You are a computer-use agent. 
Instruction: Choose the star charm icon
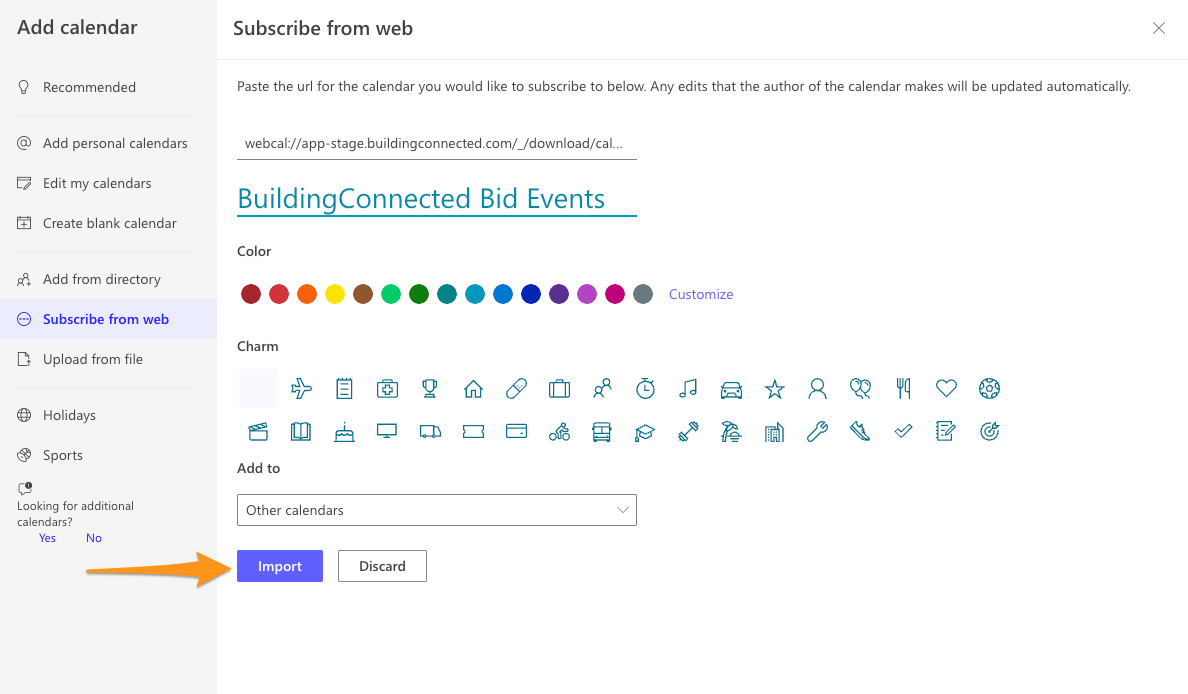coord(774,389)
